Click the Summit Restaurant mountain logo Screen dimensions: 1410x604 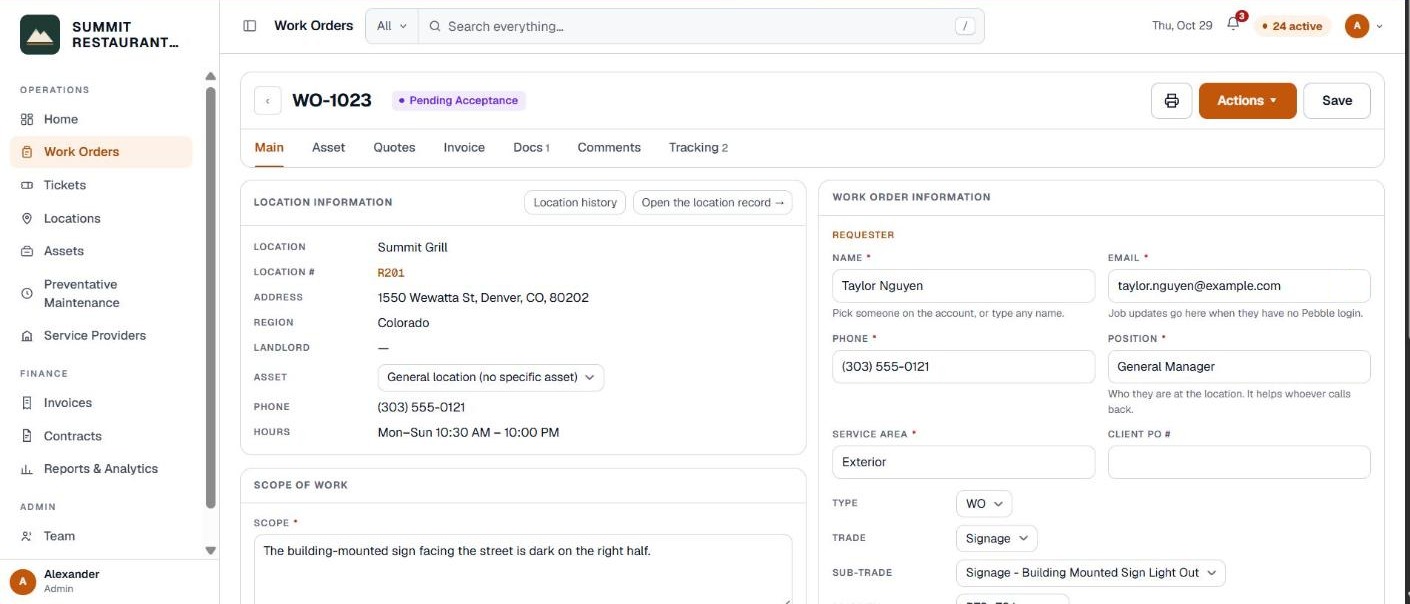[40, 35]
